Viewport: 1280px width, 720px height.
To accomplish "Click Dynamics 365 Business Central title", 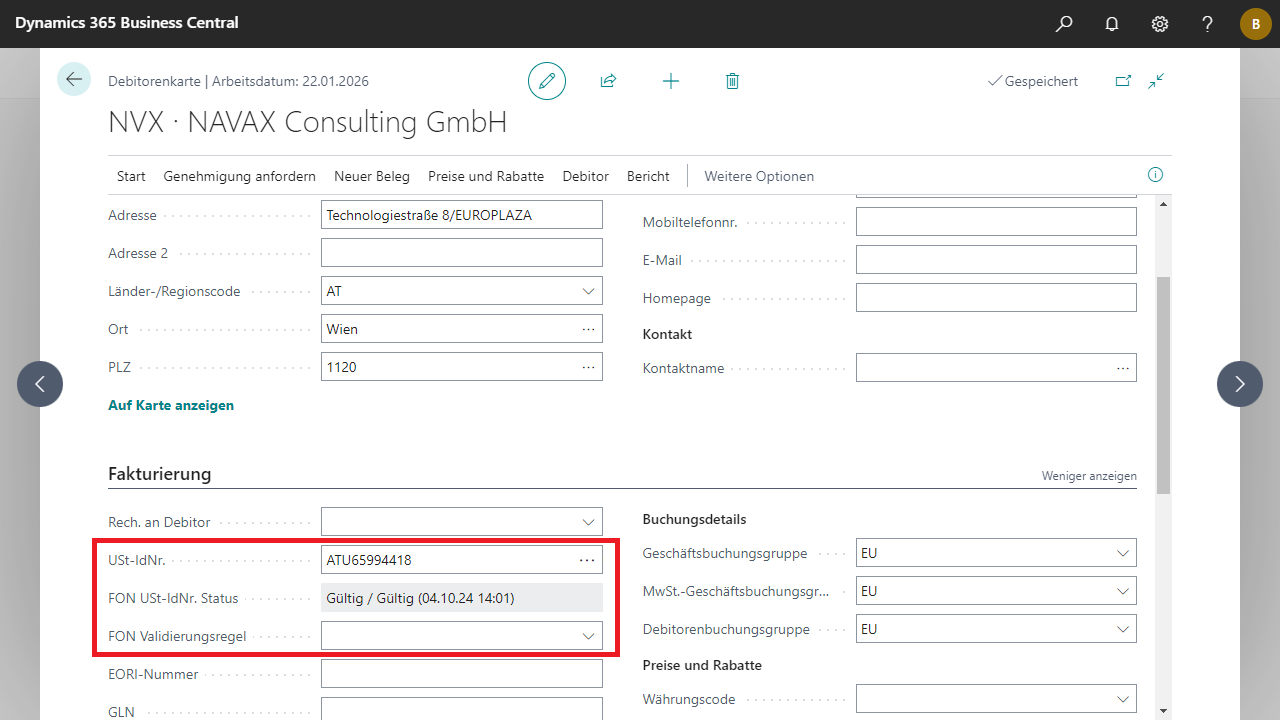I will click(127, 23).
